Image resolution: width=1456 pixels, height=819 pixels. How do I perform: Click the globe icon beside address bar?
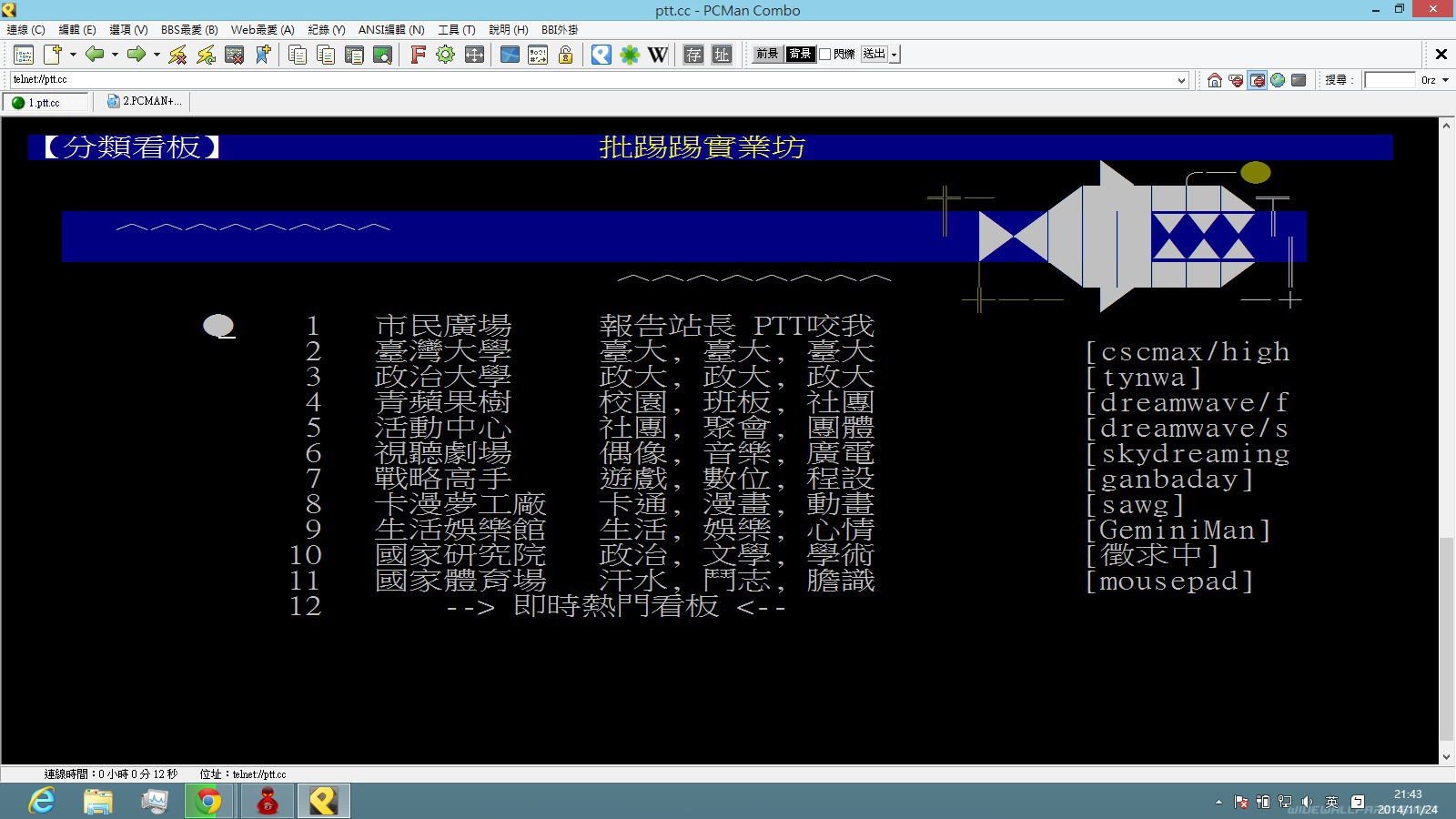(x=1278, y=80)
